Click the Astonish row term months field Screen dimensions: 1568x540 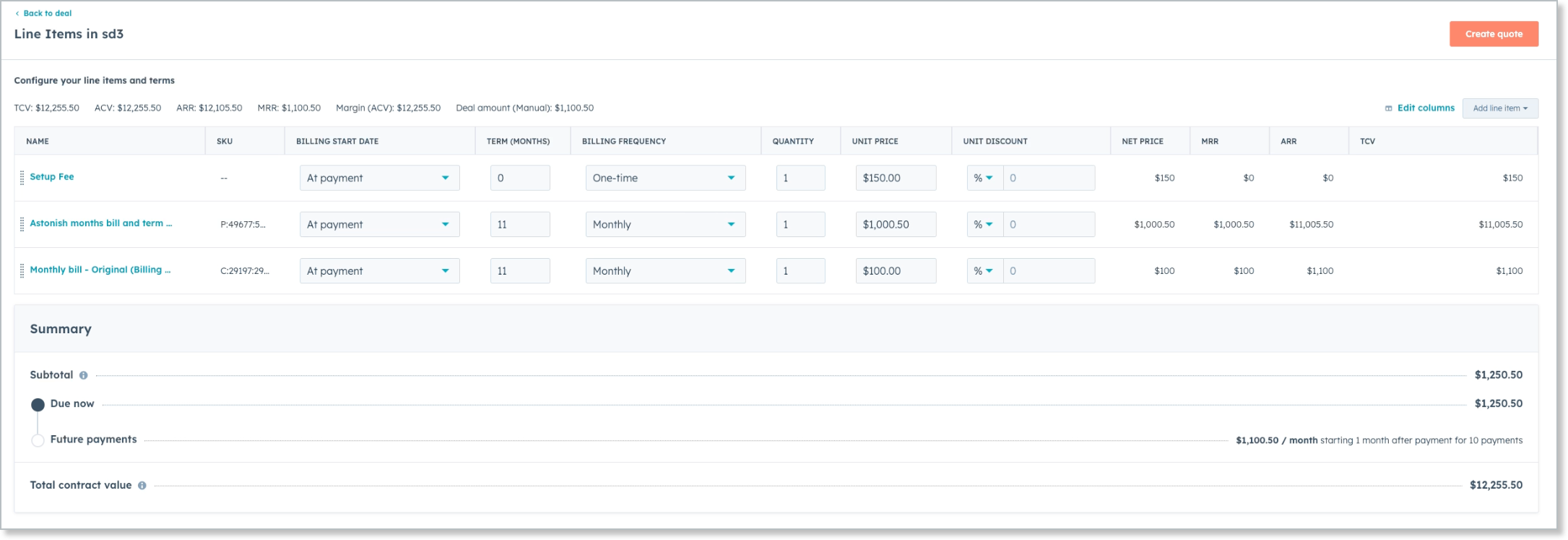(x=519, y=225)
